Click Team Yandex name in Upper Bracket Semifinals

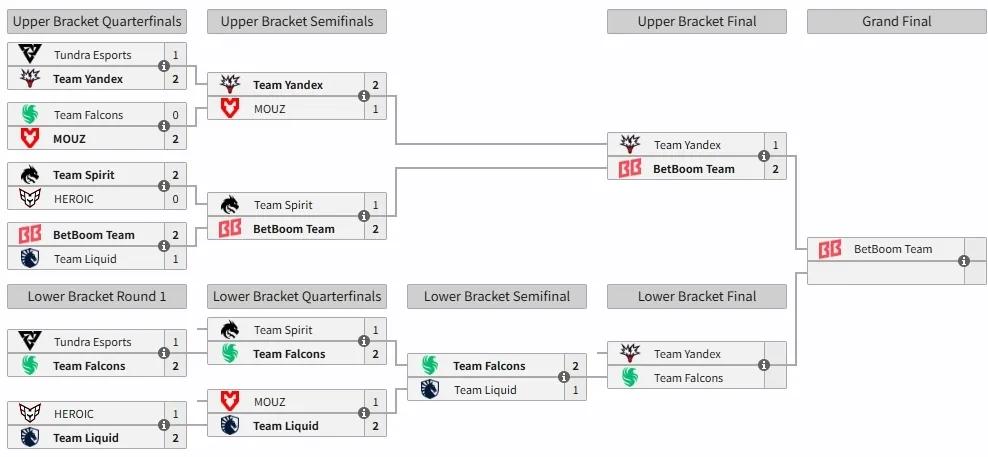pos(288,85)
